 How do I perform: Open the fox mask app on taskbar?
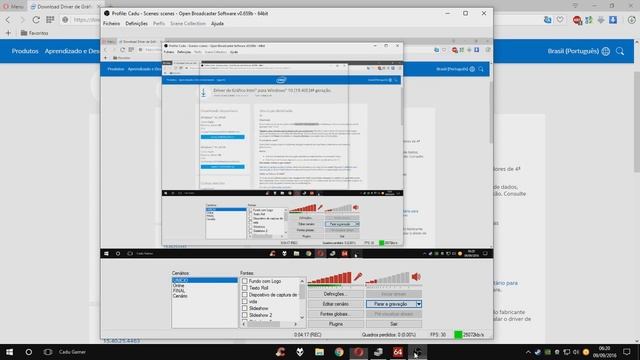tap(300, 352)
